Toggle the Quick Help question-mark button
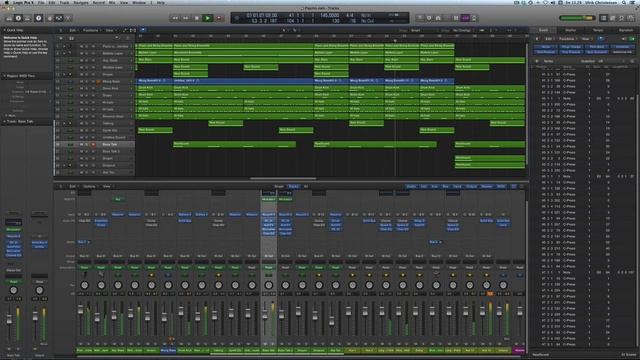 pyautogui.click(x=38, y=18)
